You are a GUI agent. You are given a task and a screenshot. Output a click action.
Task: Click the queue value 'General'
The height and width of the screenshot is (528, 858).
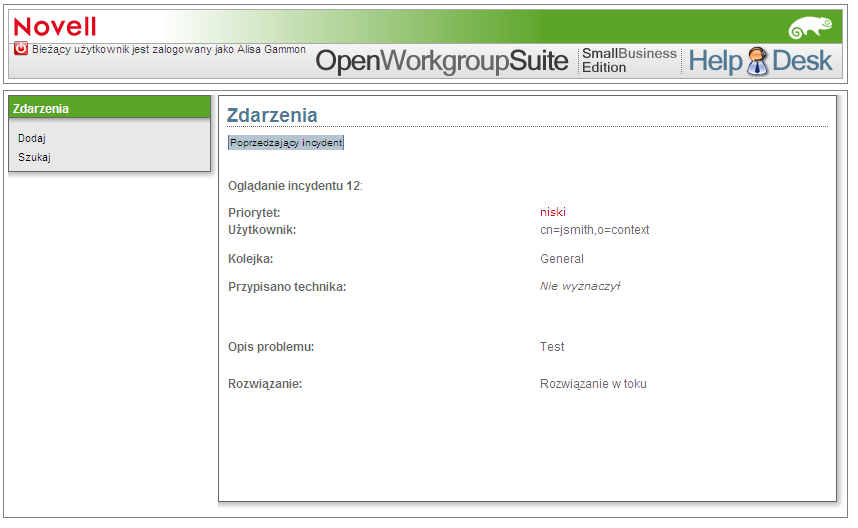click(x=561, y=259)
